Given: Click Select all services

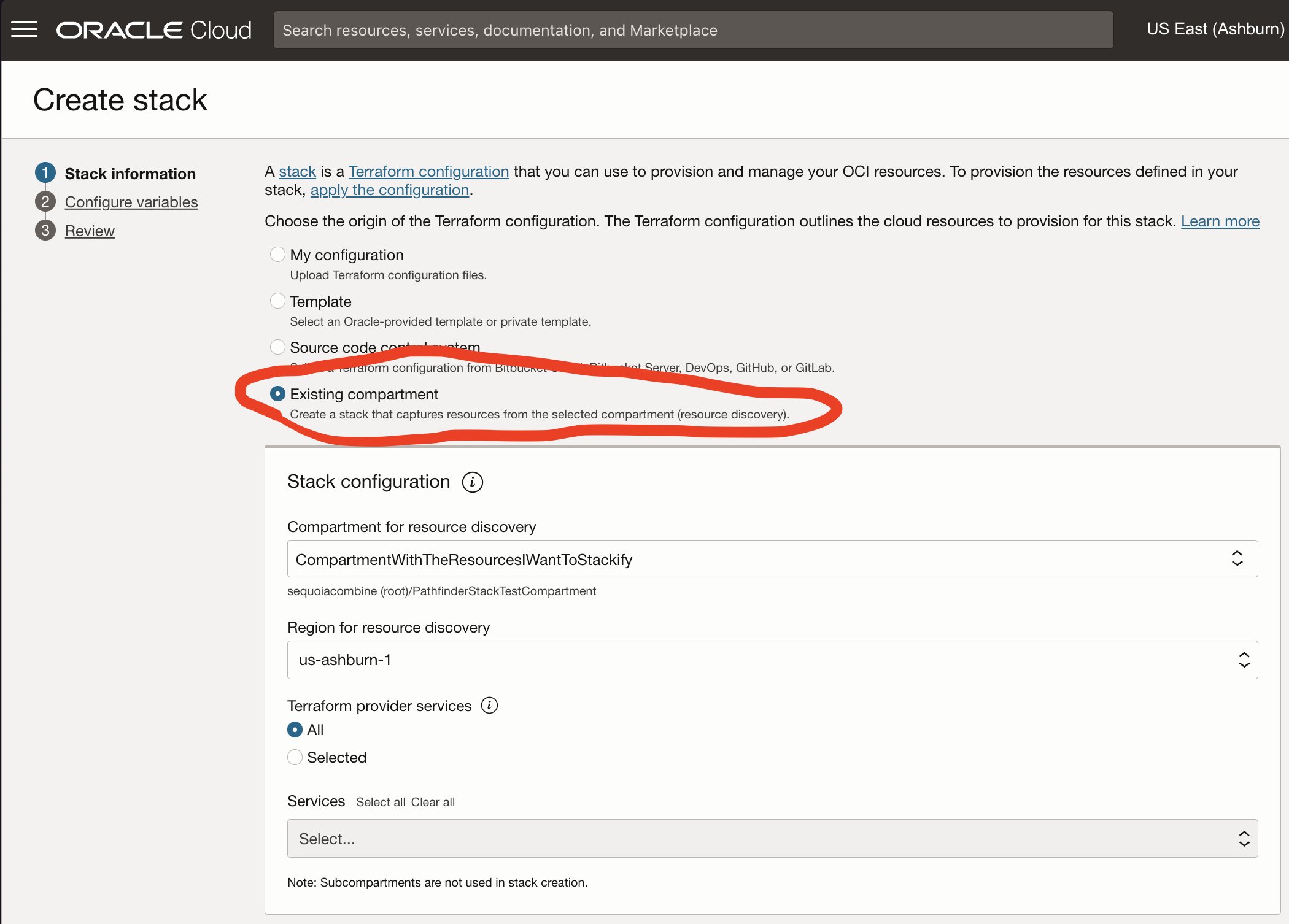Looking at the screenshot, I should [x=381, y=802].
